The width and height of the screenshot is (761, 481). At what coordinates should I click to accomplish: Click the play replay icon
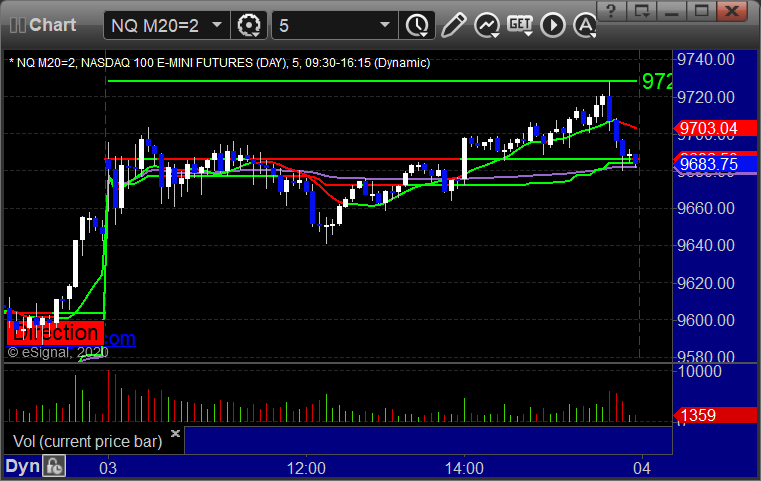pyautogui.click(x=553, y=25)
